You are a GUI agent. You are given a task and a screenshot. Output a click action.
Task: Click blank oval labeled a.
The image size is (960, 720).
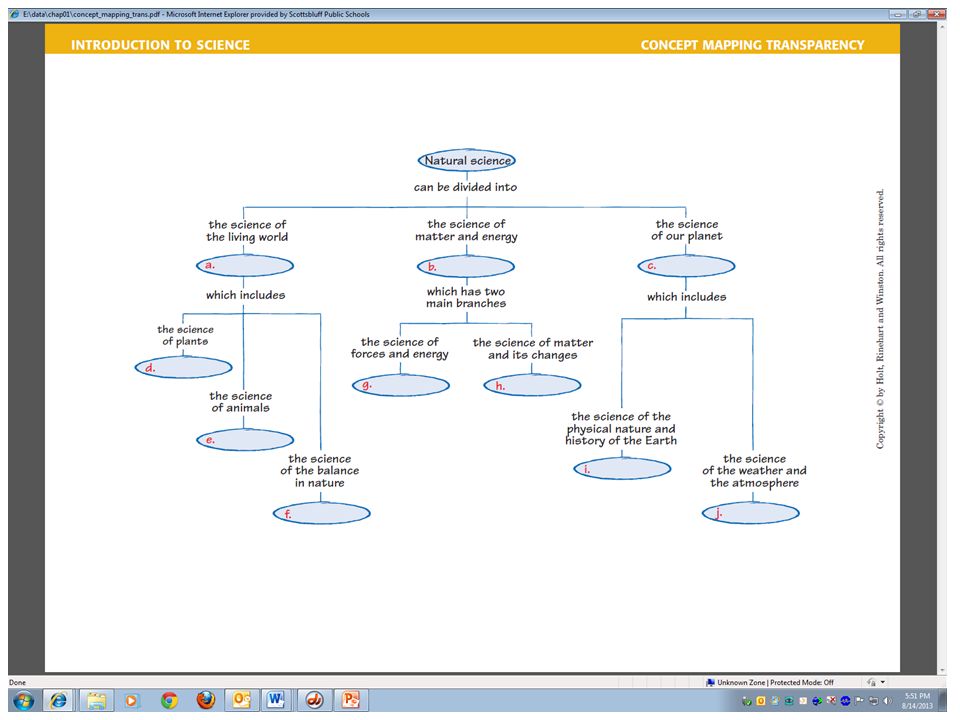click(245, 266)
